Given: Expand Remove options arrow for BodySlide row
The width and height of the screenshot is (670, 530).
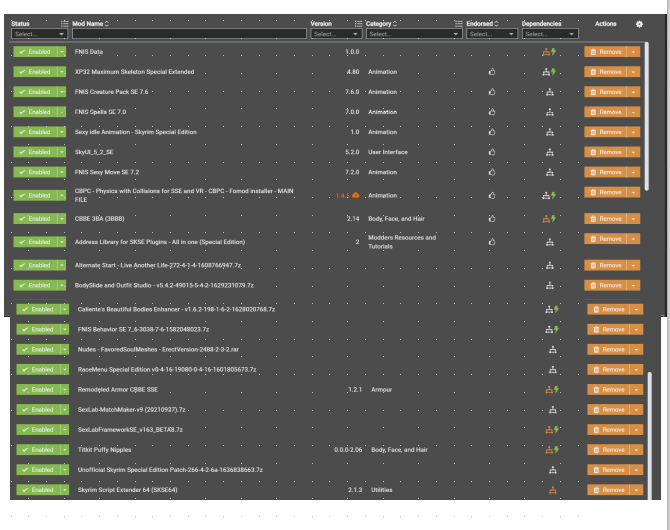Looking at the screenshot, I should pyautogui.click(x=633, y=286).
